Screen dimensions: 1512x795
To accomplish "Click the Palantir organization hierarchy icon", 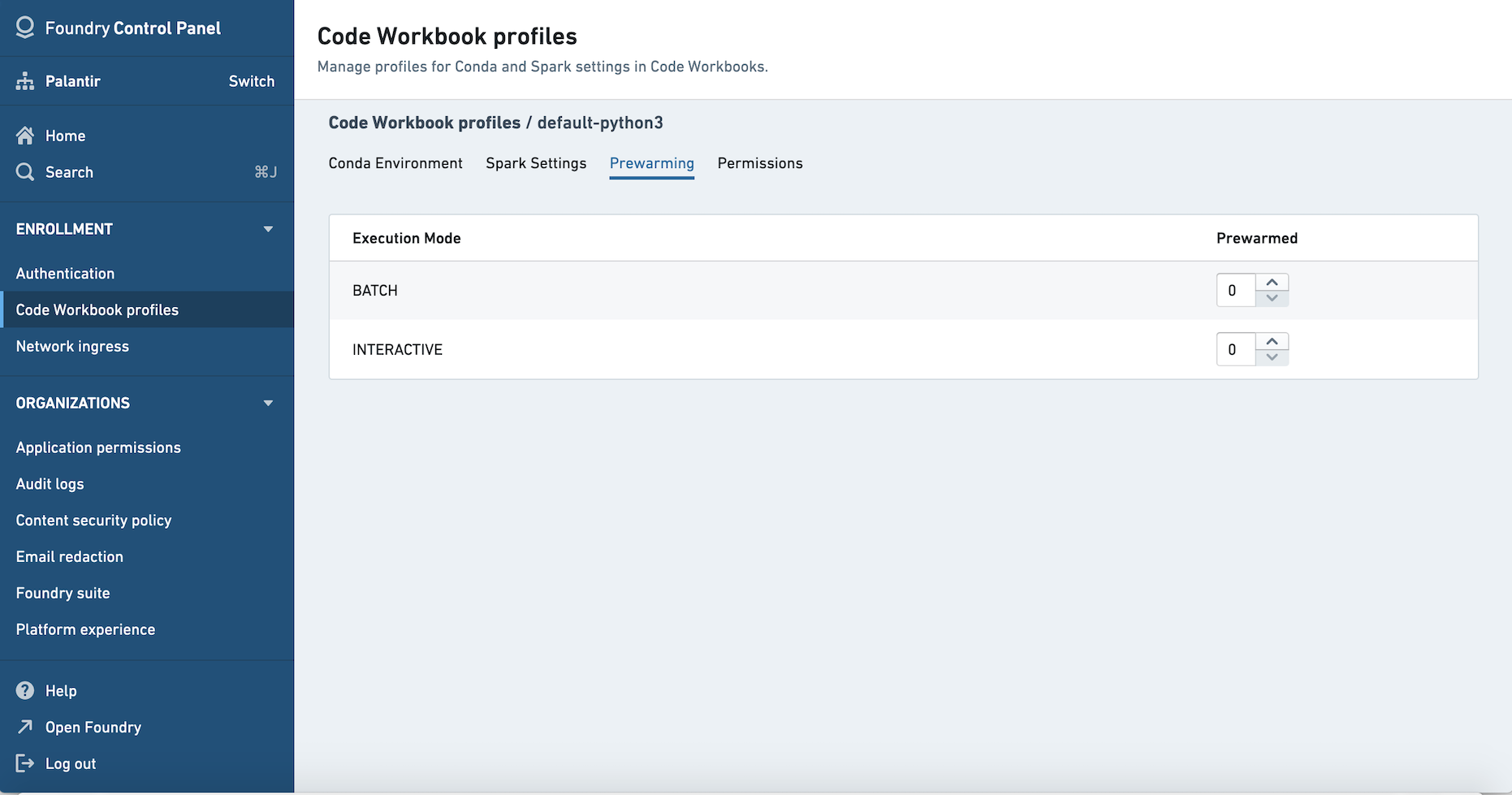I will [25, 81].
